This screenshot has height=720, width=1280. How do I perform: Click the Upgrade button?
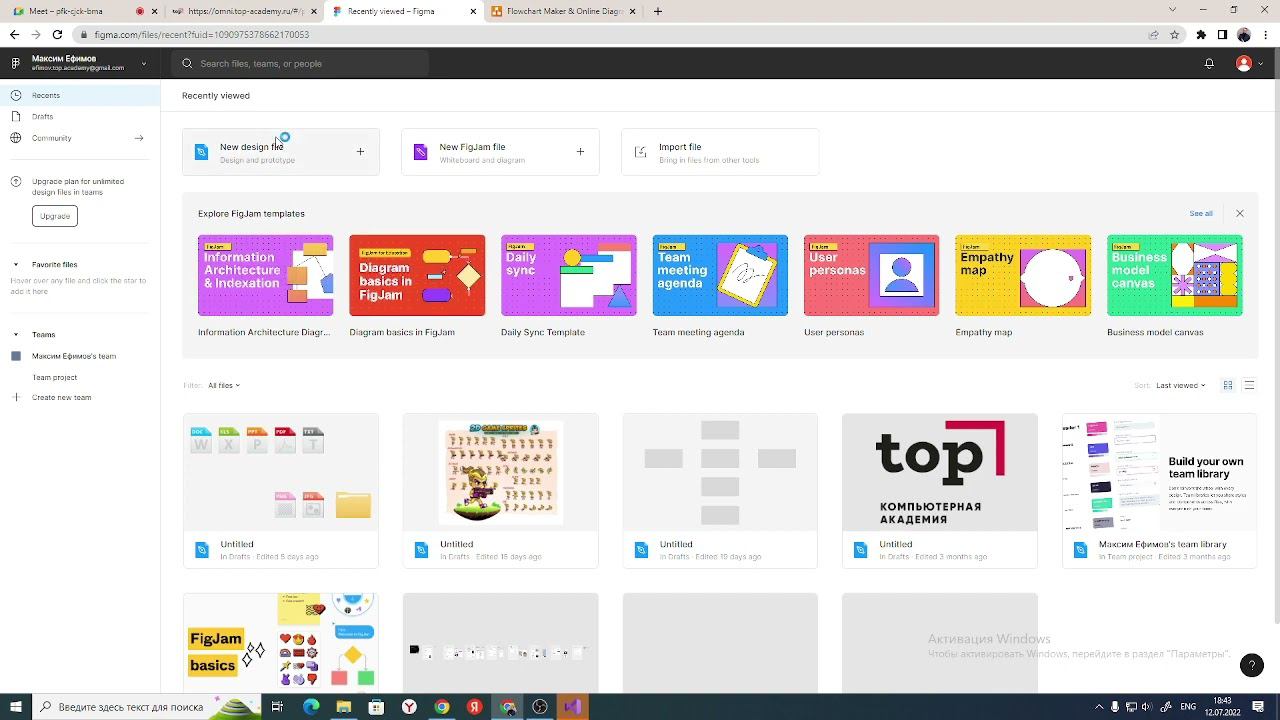pos(55,216)
